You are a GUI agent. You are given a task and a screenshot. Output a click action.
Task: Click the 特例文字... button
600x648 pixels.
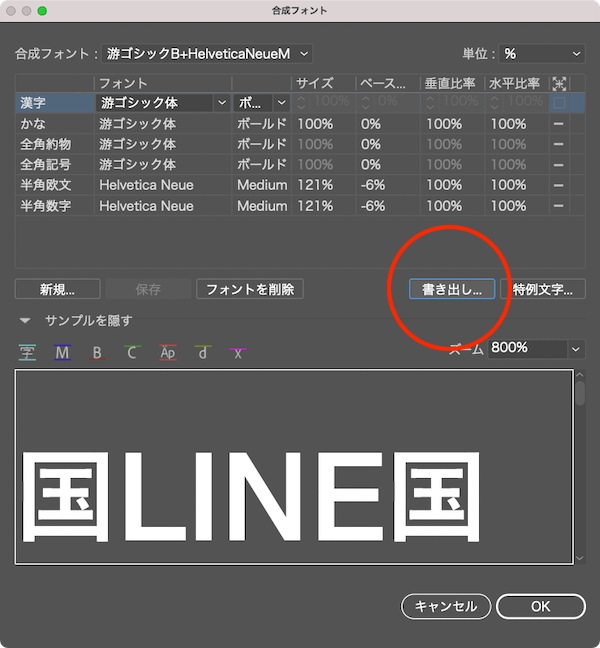tap(543, 289)
